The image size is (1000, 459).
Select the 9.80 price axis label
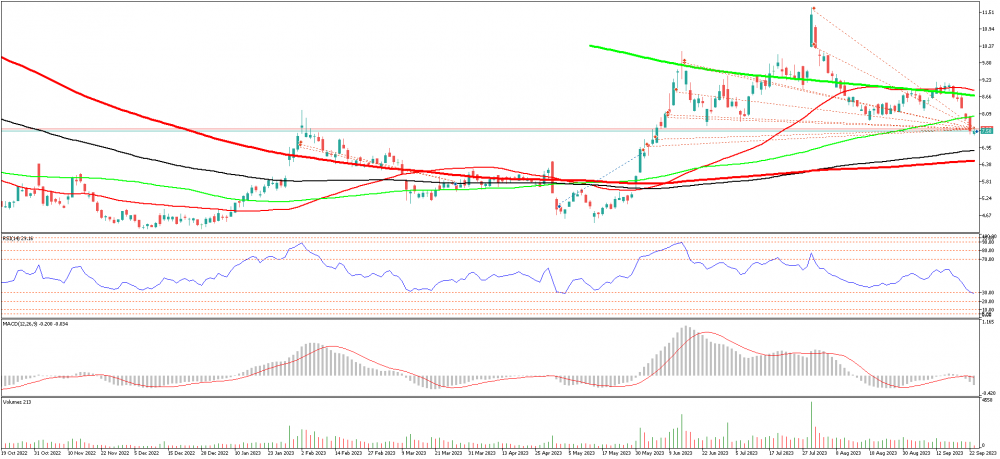point(988,63)
